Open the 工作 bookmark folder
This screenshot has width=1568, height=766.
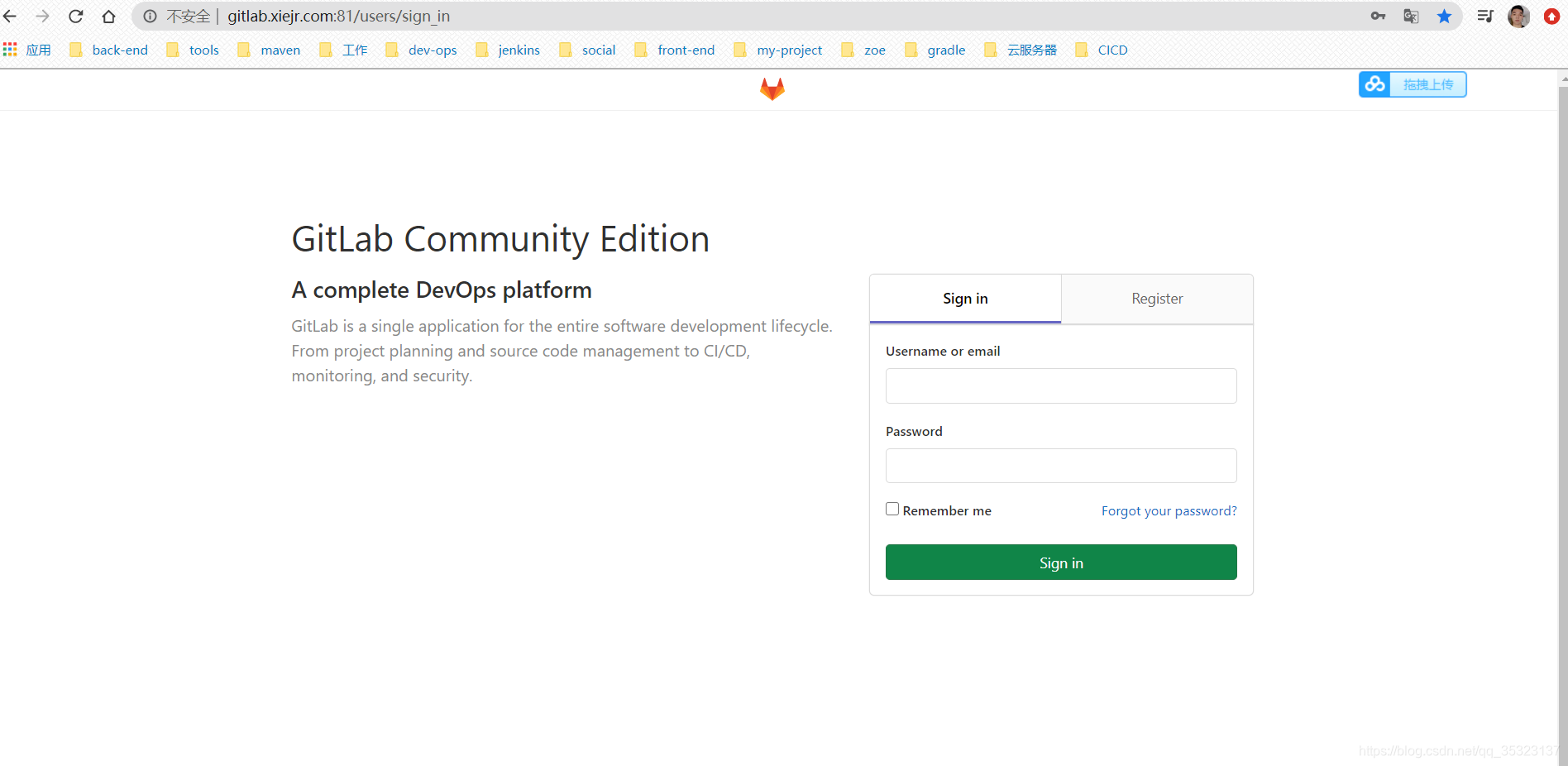pos(343,50)
